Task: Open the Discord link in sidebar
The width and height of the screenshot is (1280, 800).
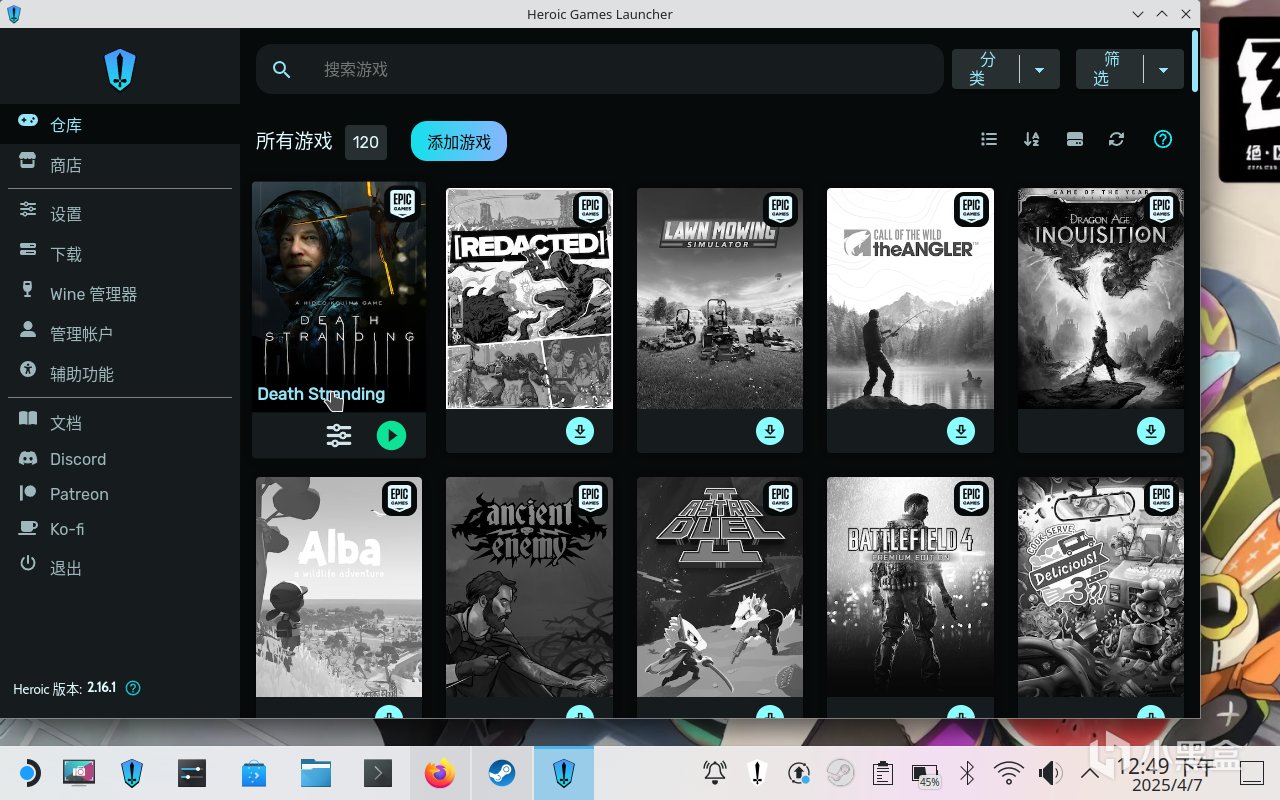Action: click(x=120, y=459)
